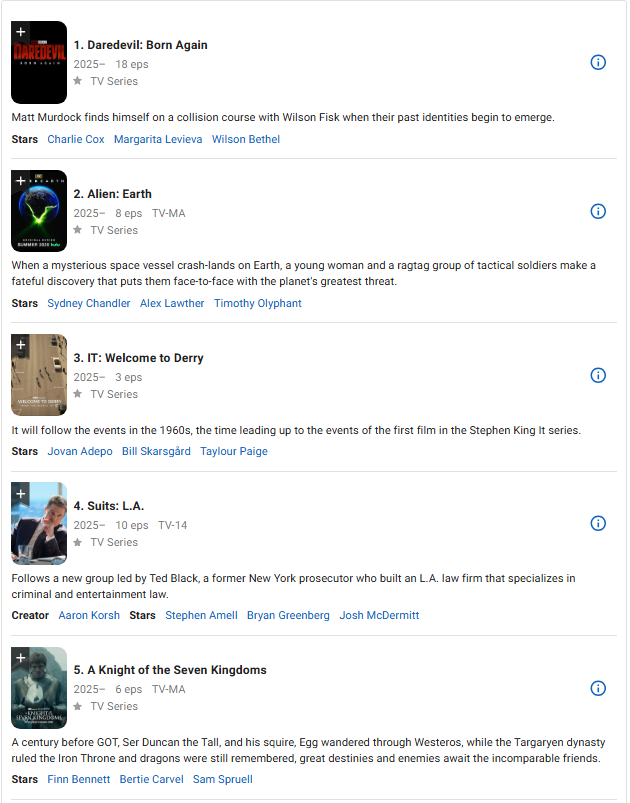Select the Stephen Amell star link

click(x=201, y=615)
